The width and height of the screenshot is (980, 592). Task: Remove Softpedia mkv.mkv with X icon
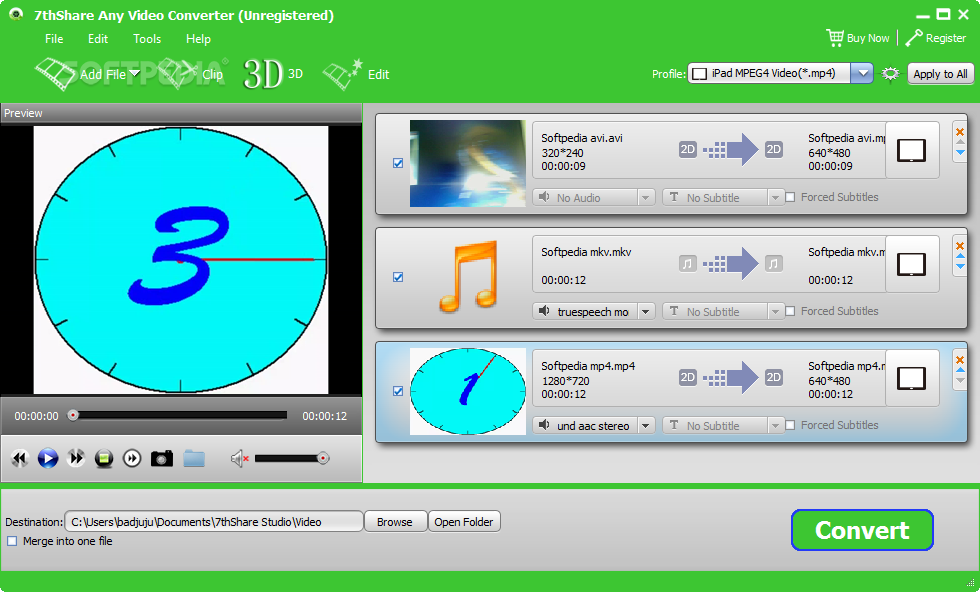(960, 246)
